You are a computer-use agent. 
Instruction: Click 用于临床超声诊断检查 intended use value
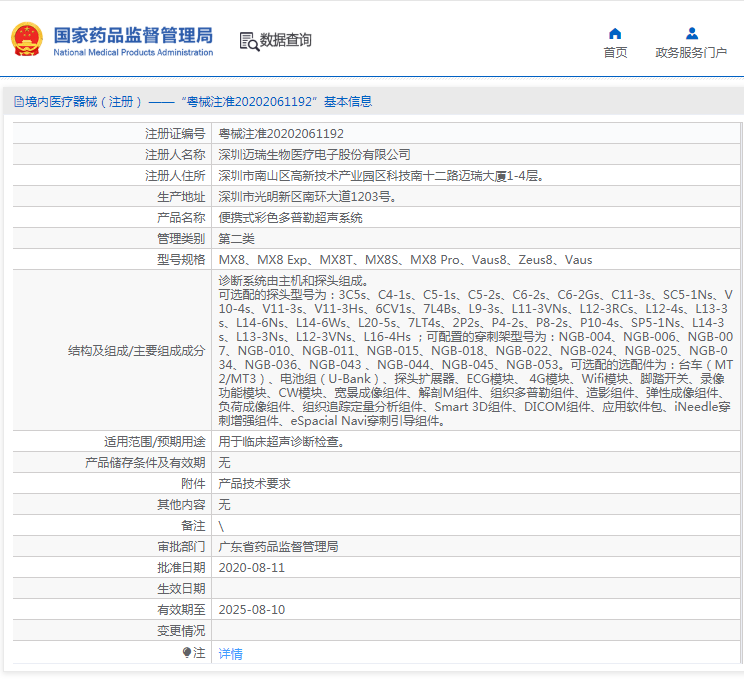[281, 442]
